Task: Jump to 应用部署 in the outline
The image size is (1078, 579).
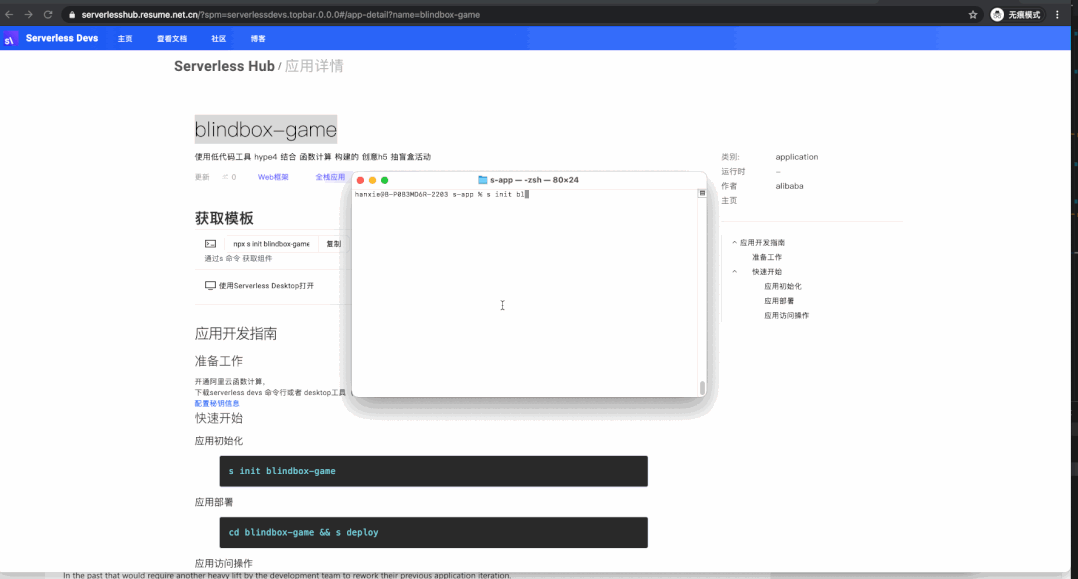Action: (779, 301)
